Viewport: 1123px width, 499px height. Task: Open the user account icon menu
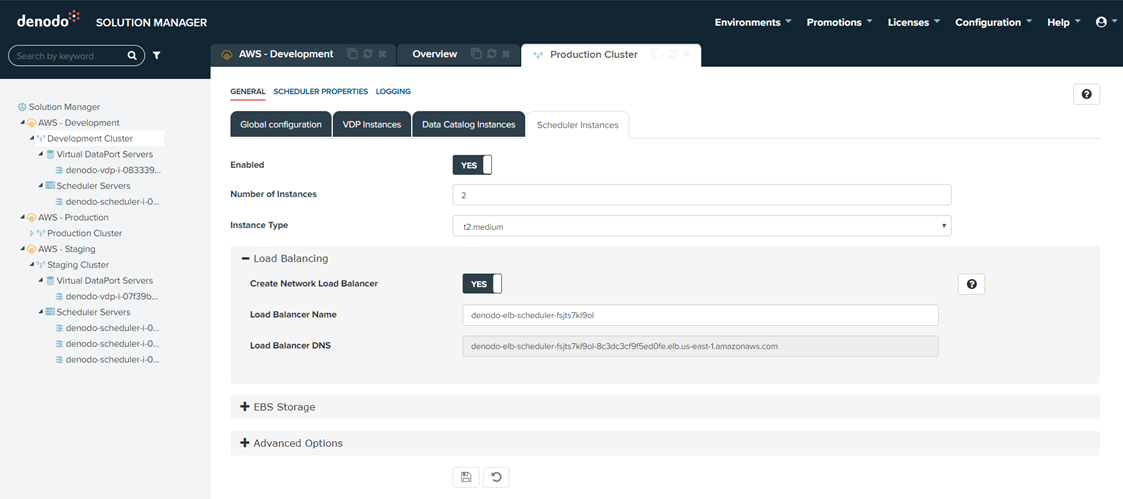tap(1101, 22)
